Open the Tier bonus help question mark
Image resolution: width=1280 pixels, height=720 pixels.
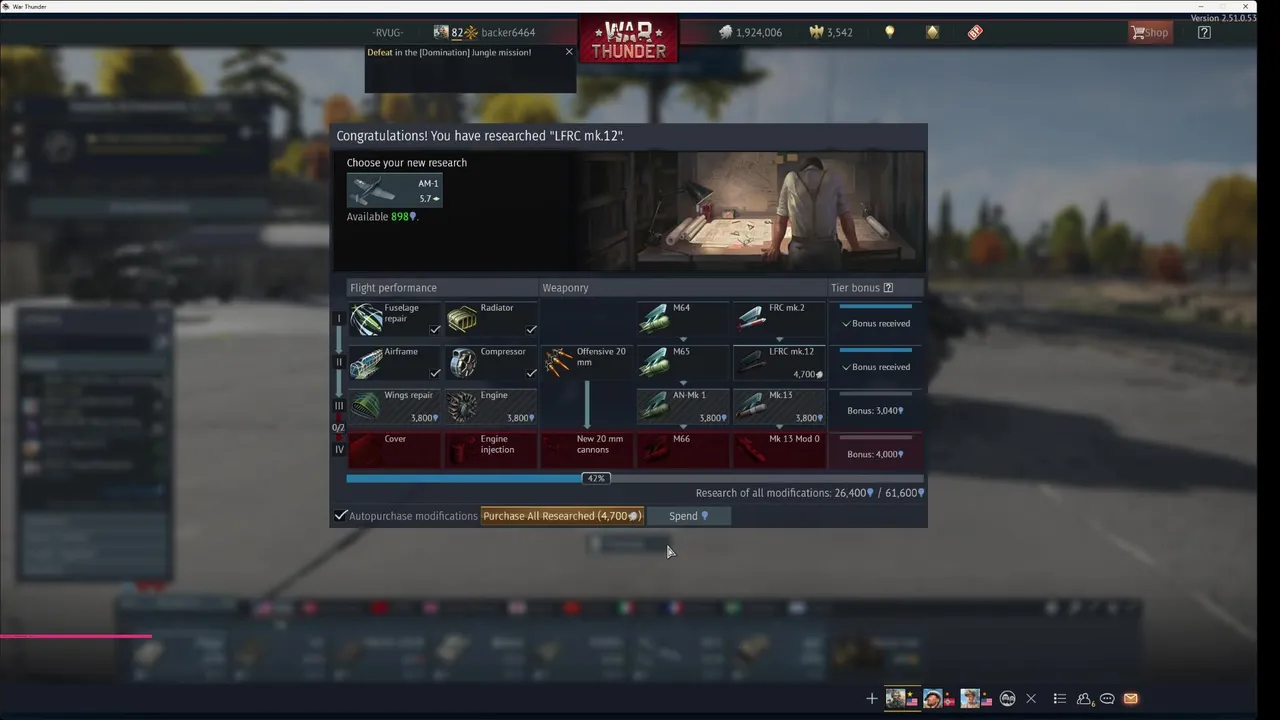pyautogui.click(x=888, y=288)
